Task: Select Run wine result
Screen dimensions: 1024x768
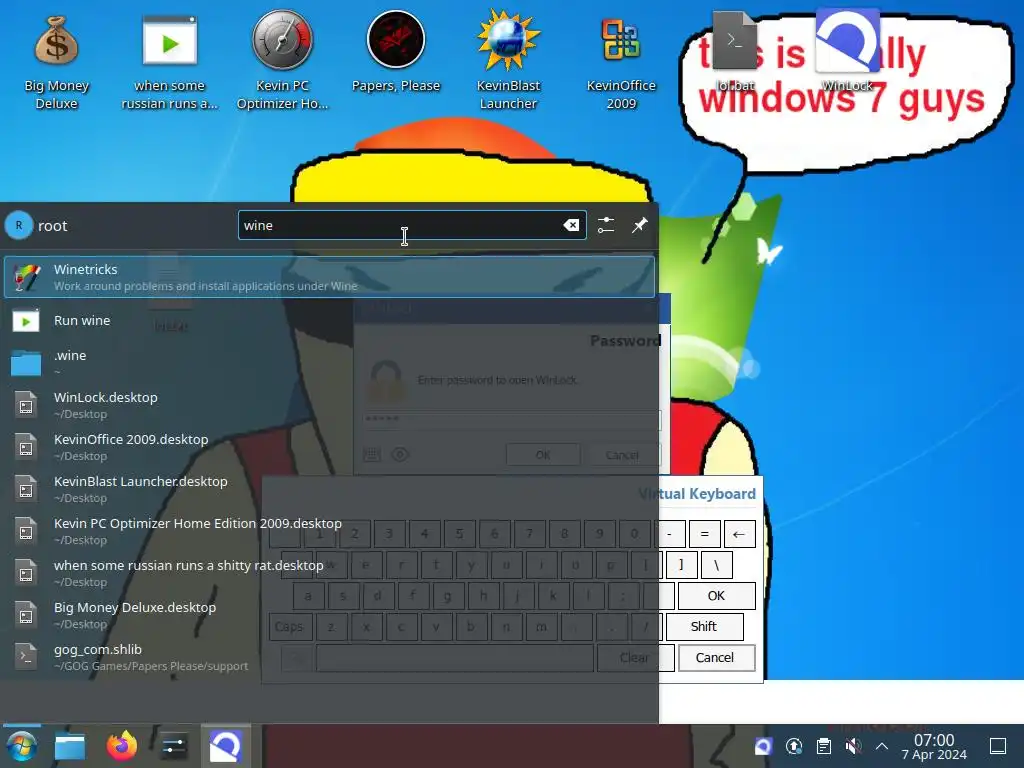Action: 329,321
